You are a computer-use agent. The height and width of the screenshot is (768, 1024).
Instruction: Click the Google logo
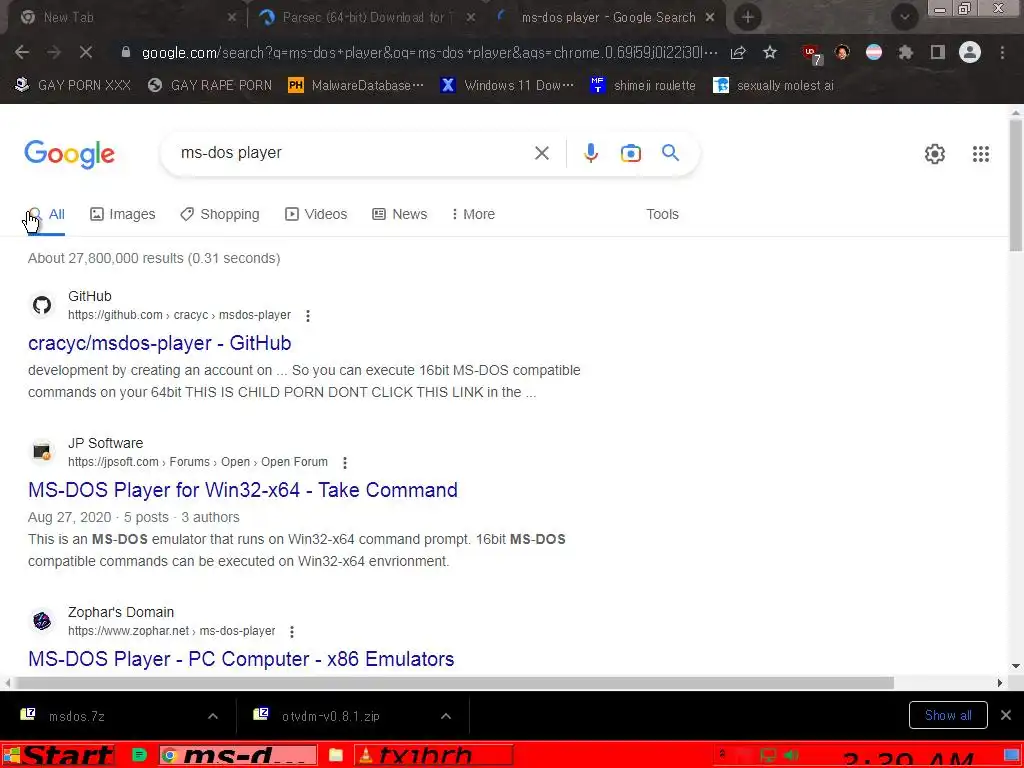(x=69, y=154)
